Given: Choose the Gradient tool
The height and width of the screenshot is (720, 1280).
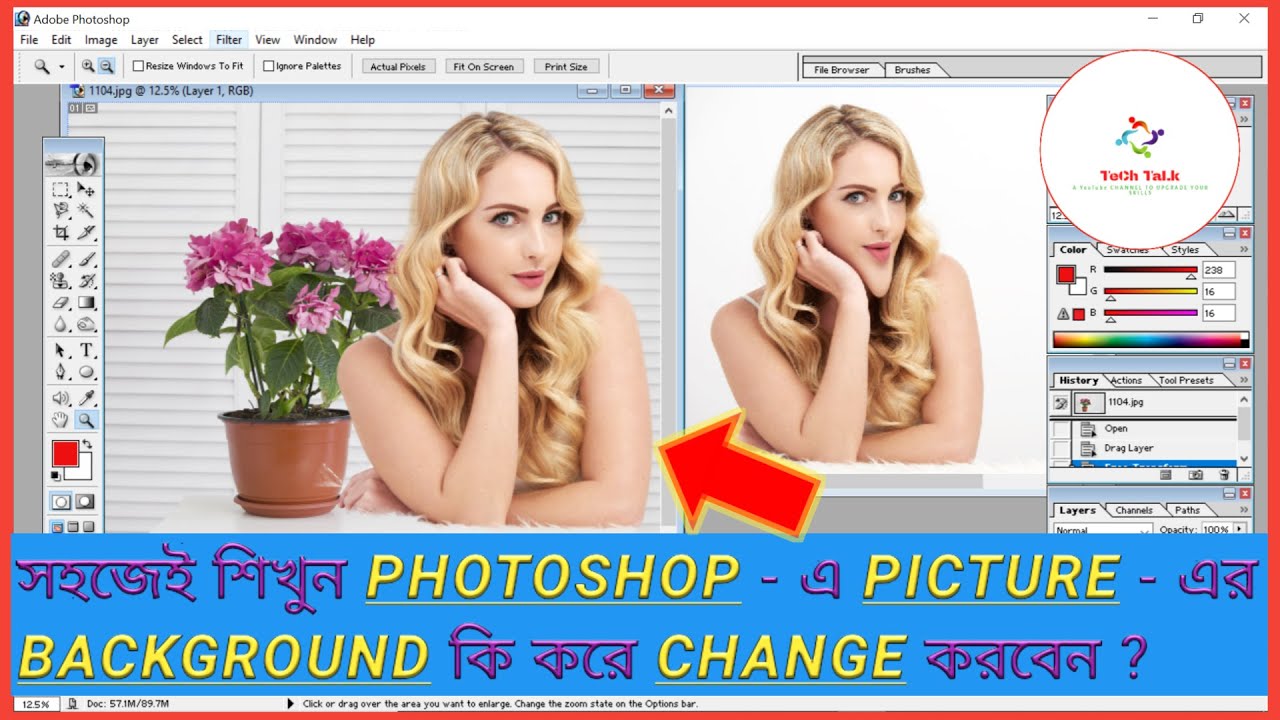Looking at the screenshot, I should (x=86, y=303).
